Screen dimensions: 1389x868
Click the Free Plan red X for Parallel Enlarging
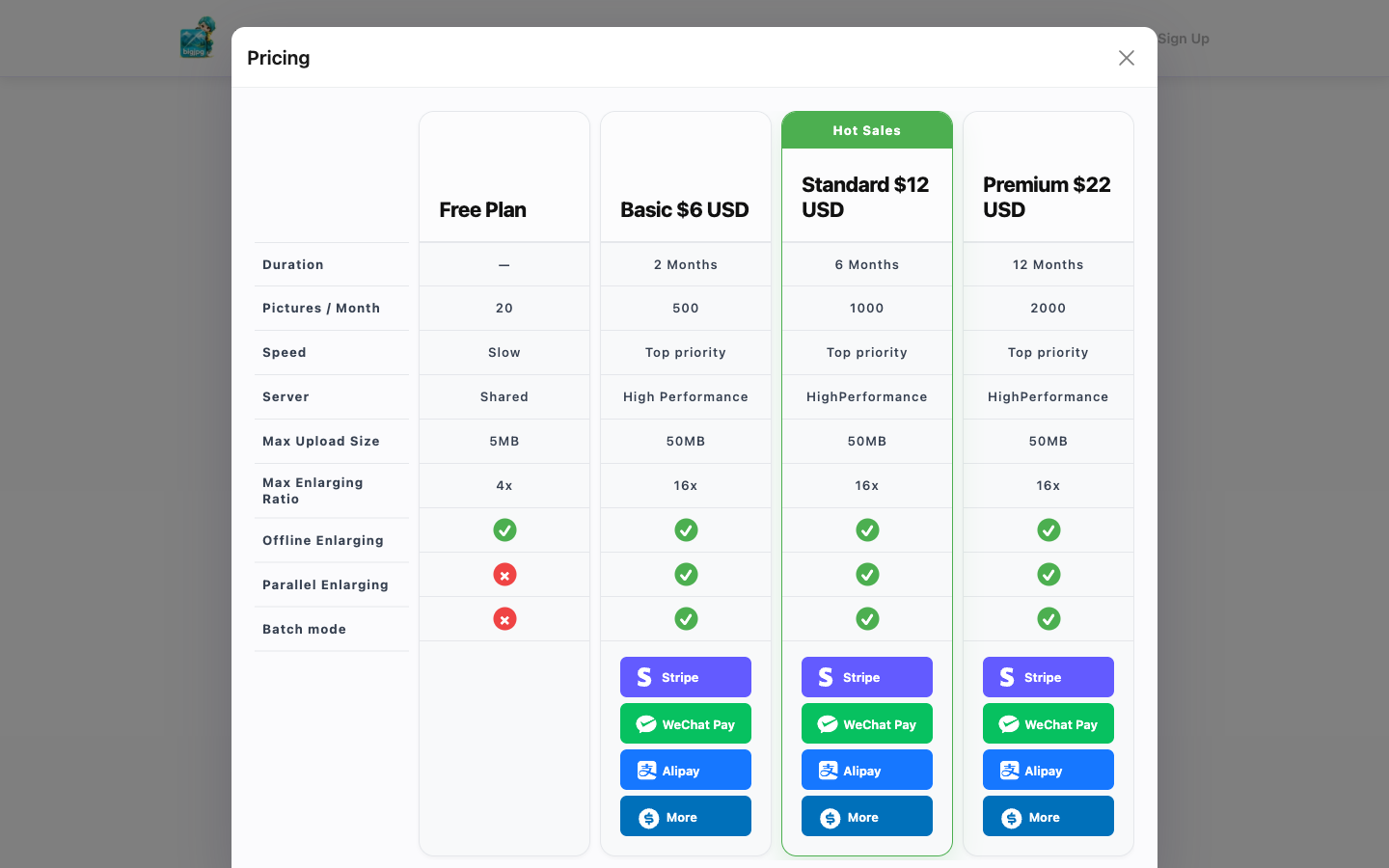pyautogui.click(x=504, y=575)
